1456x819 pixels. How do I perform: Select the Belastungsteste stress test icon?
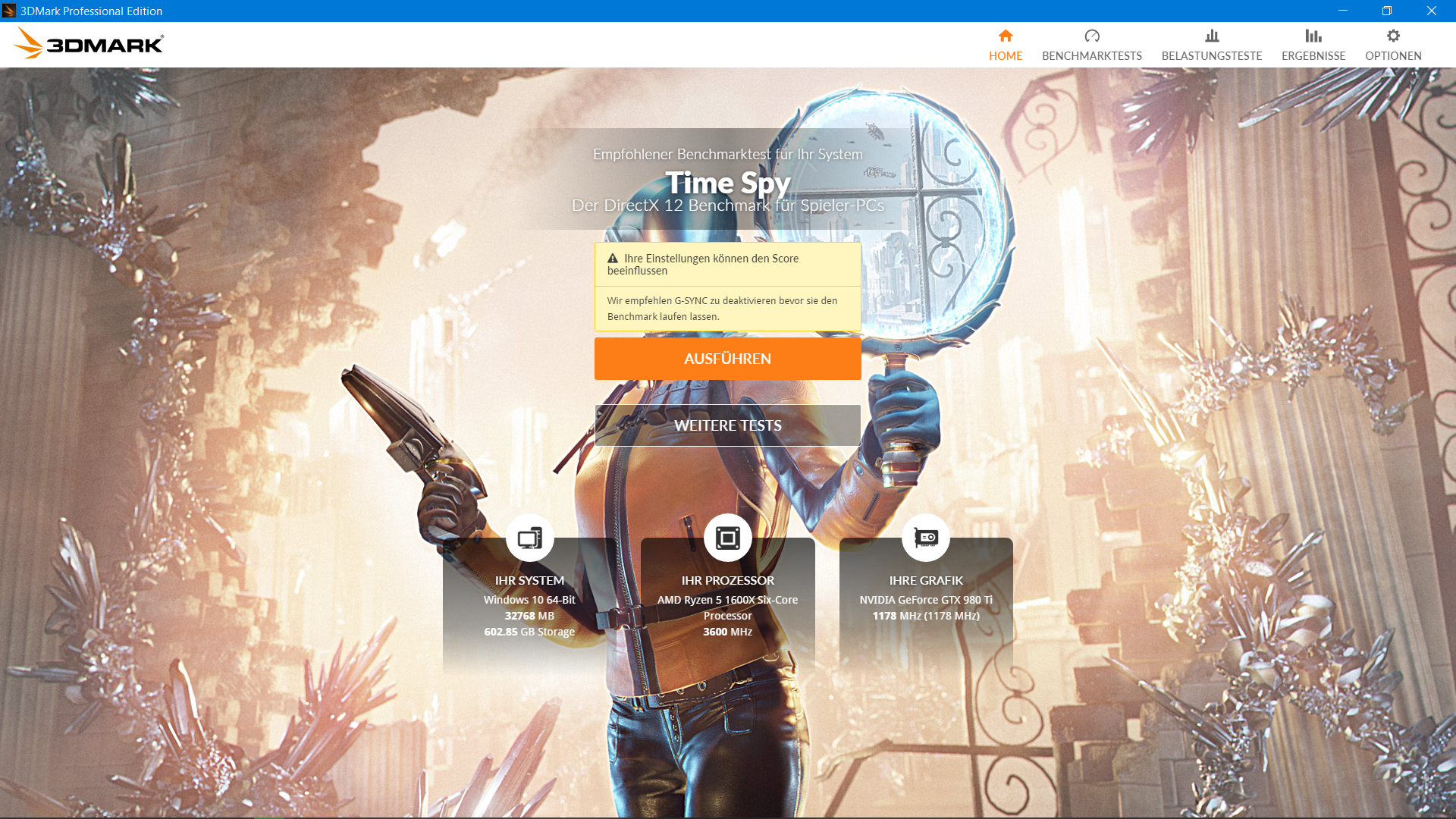pos(1212,36)
